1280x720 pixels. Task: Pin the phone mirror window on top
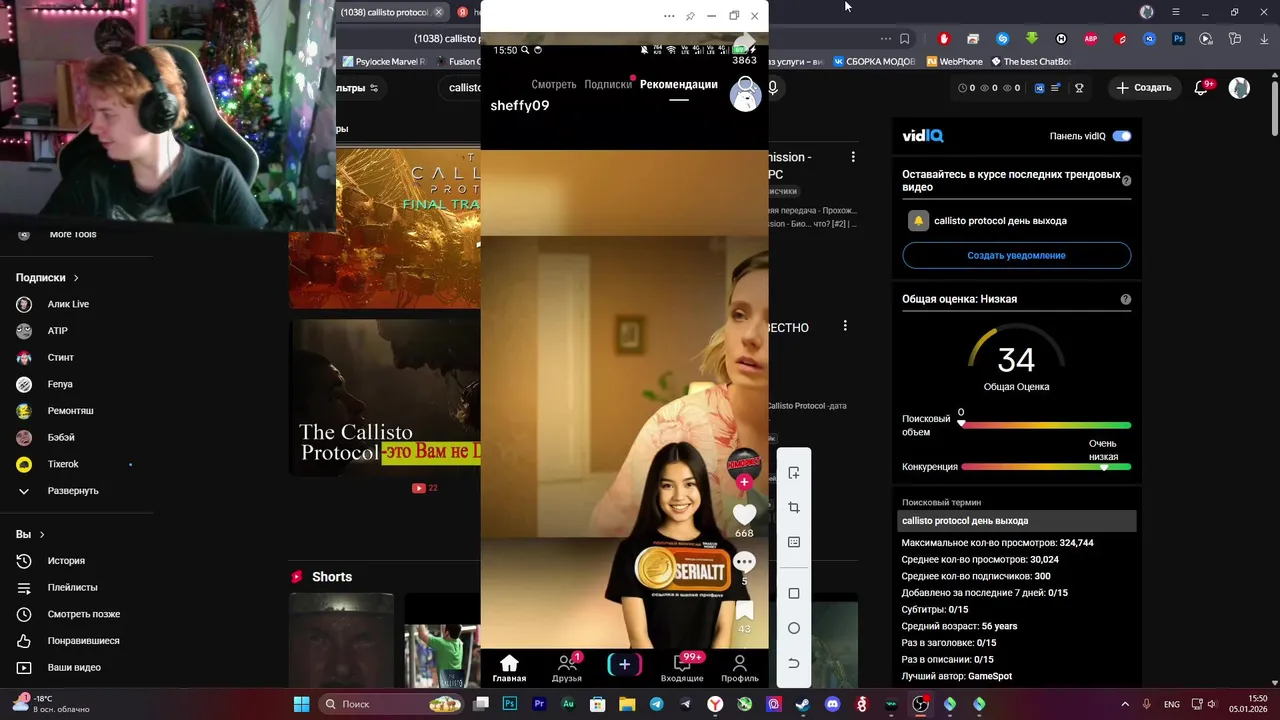(690, 16)
